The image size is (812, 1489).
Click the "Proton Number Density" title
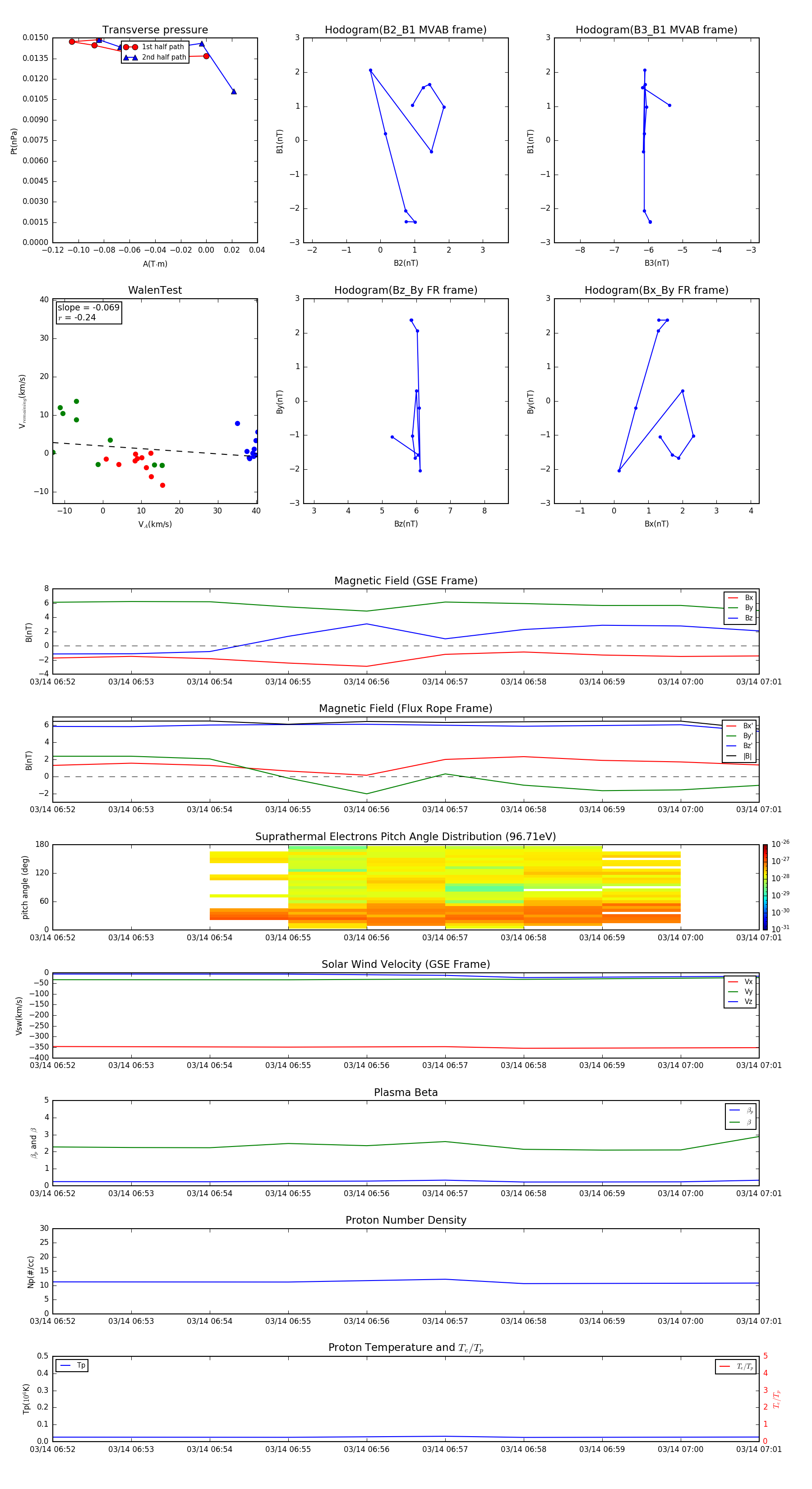(x=406, y=1220)
